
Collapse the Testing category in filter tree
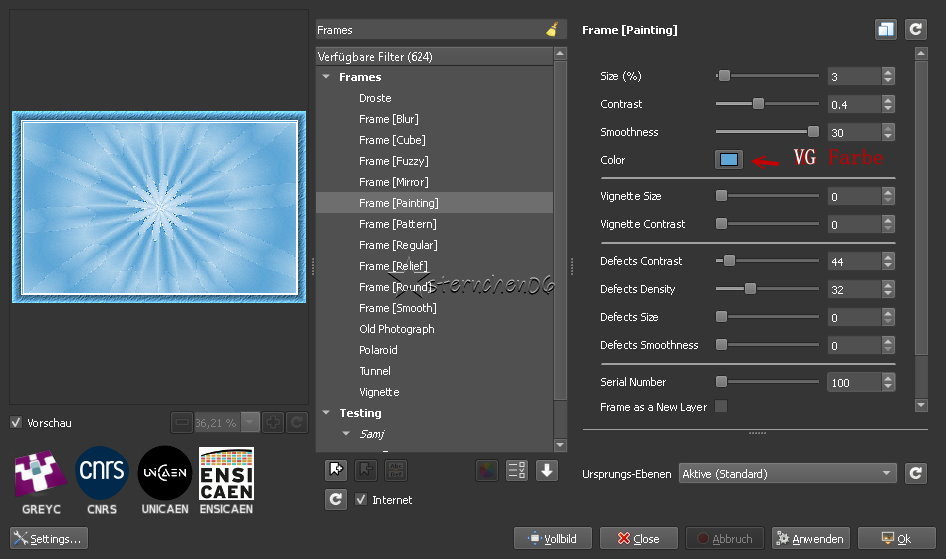coord(327,413)
